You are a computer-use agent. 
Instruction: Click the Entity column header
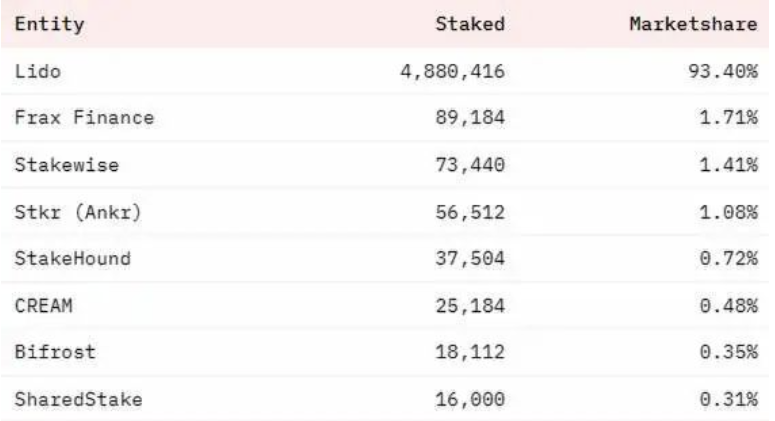(x=49, y=24)
